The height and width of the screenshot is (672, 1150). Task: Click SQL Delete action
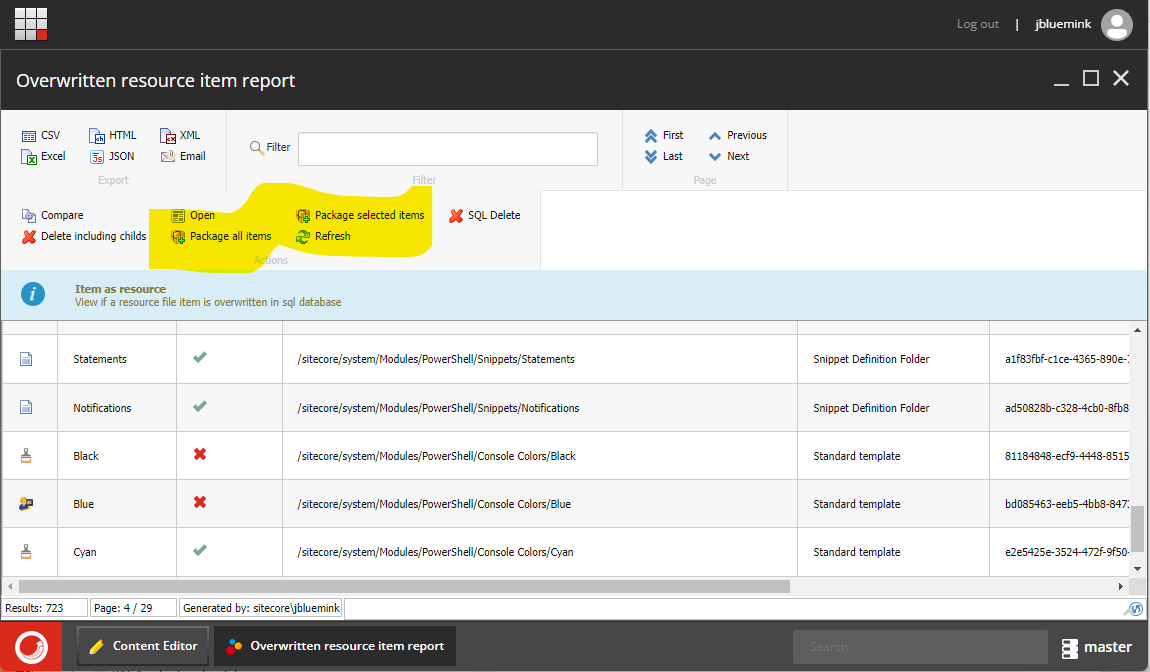point(485,216)
